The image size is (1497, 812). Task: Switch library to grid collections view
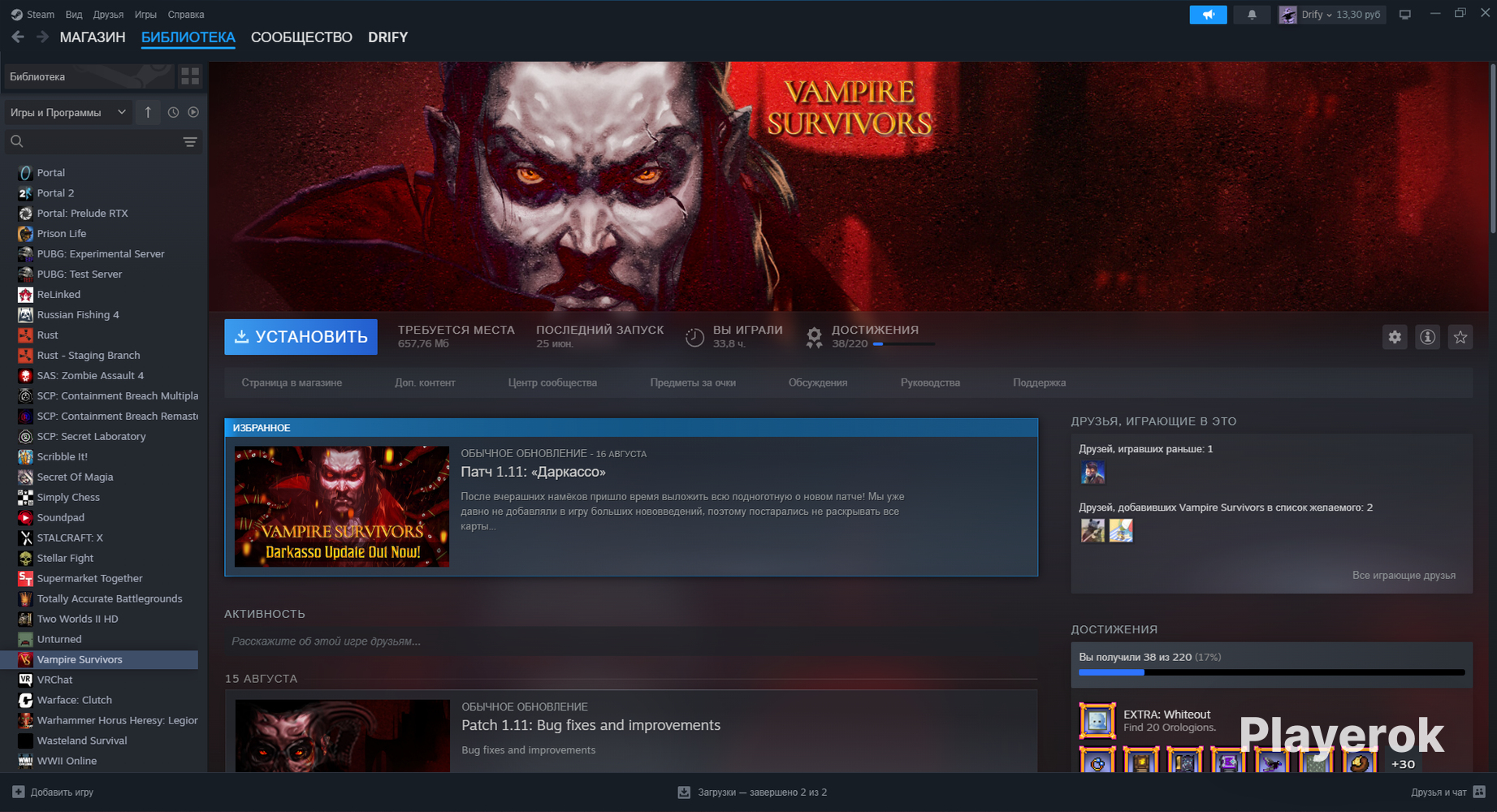(x=190, y=76)
